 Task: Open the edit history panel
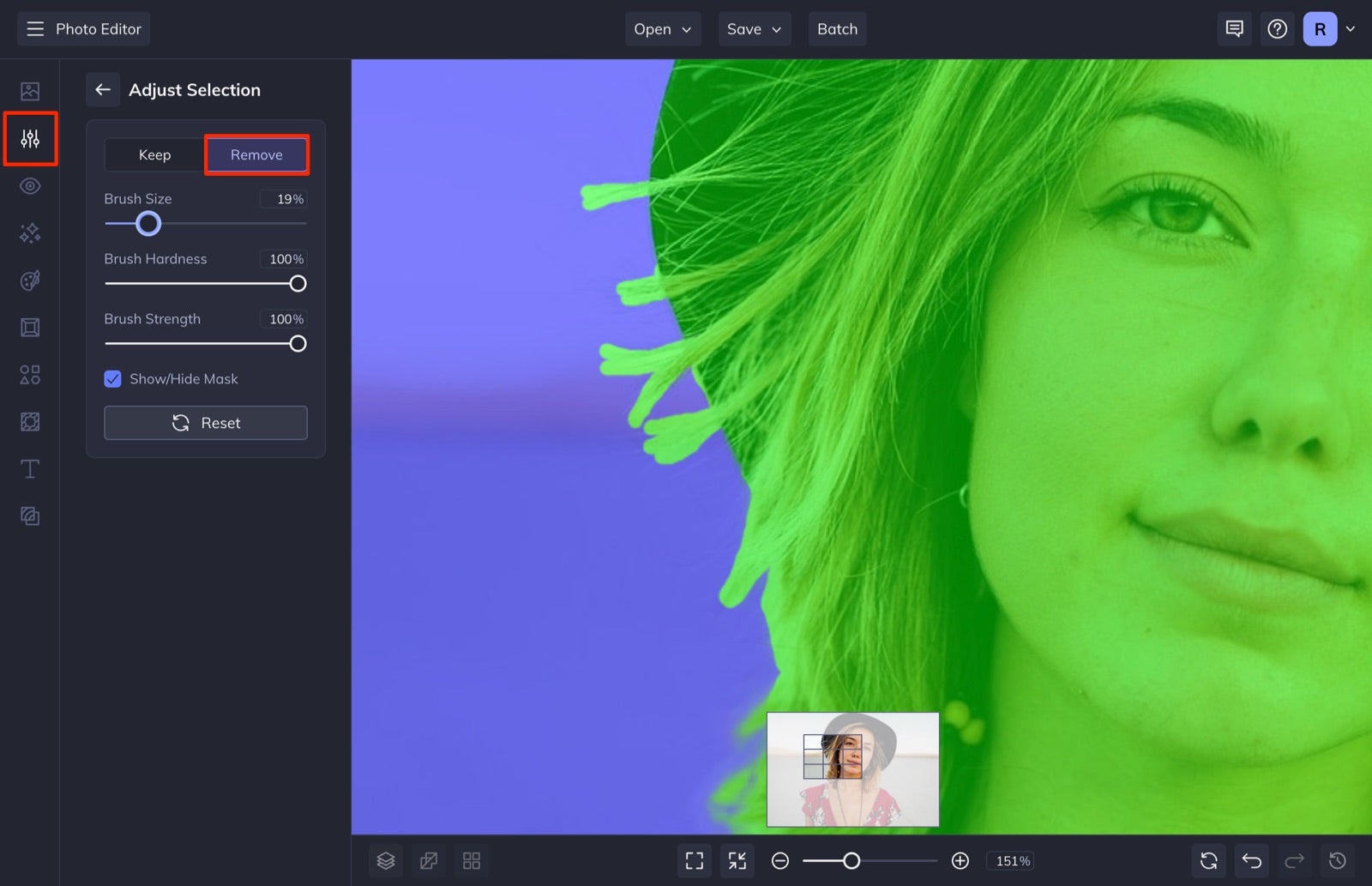tap(1335, 860)
